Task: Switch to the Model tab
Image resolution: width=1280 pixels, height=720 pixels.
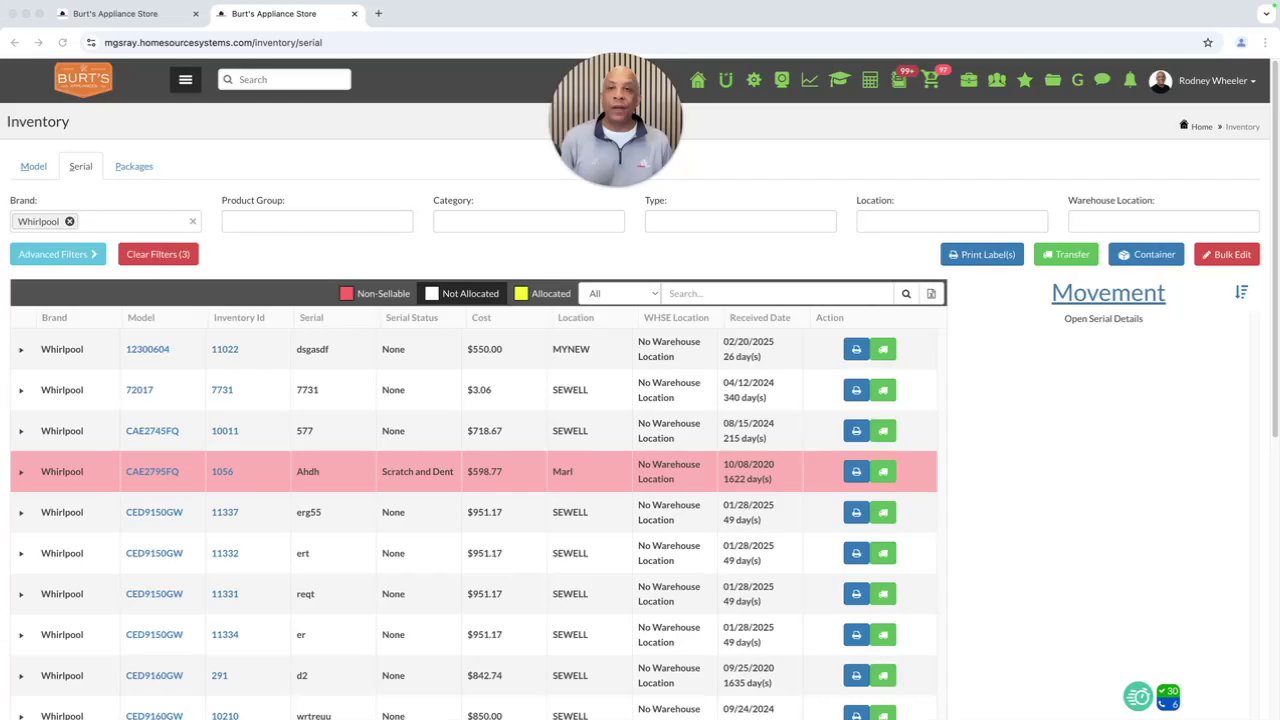Action: click(x=34, y=166)
